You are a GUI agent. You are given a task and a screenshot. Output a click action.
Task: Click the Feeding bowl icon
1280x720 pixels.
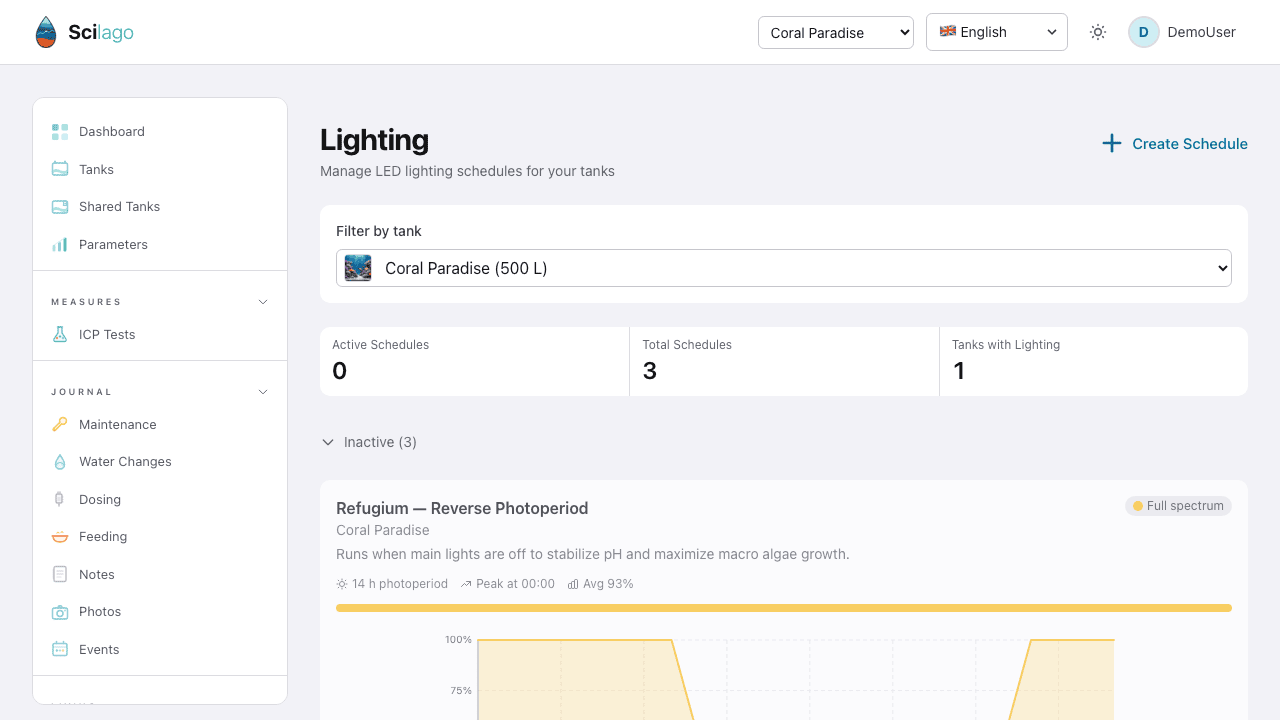click(x=60, y=537)
